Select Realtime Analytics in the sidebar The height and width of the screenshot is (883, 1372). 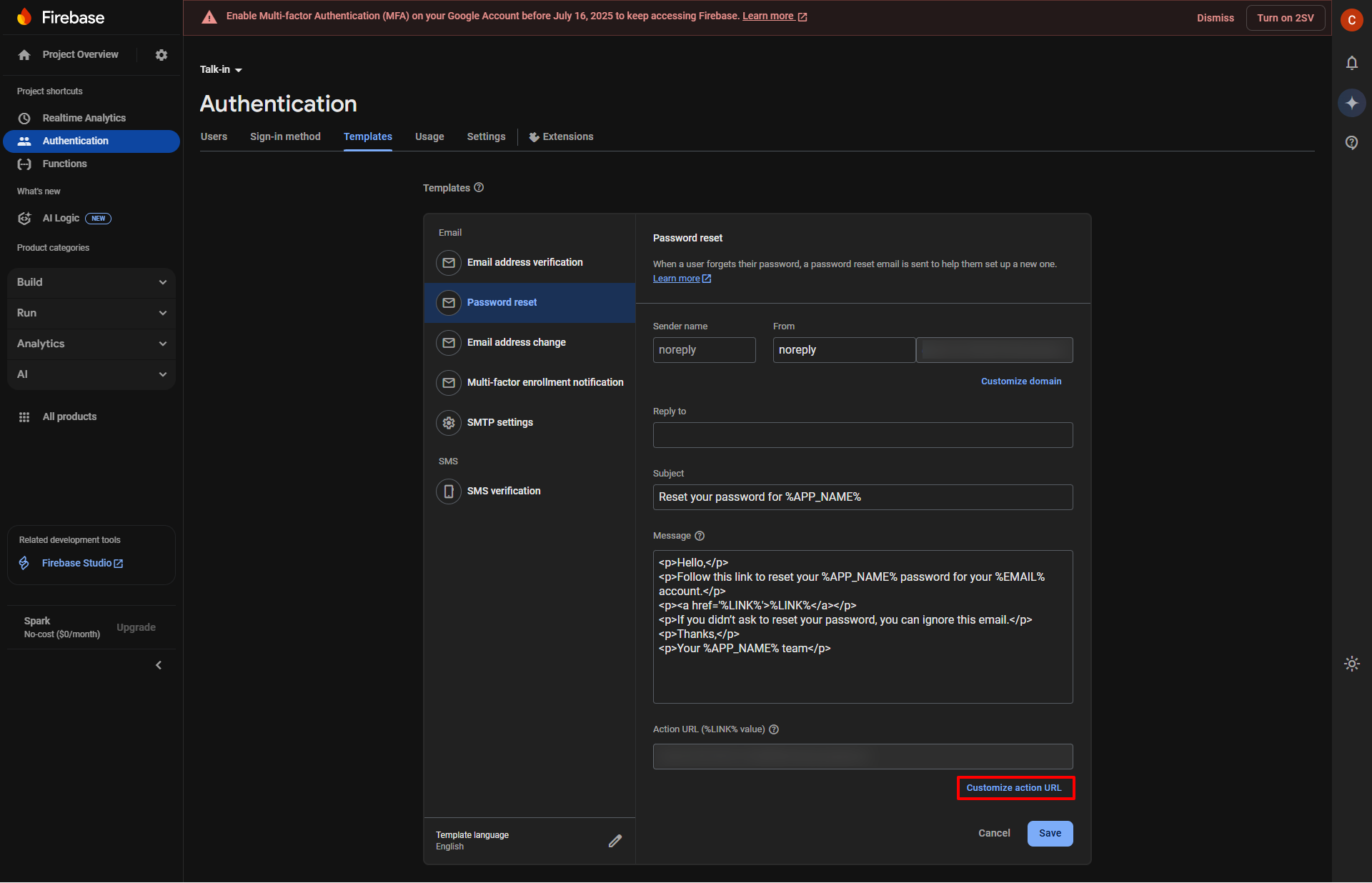(84, 117)
